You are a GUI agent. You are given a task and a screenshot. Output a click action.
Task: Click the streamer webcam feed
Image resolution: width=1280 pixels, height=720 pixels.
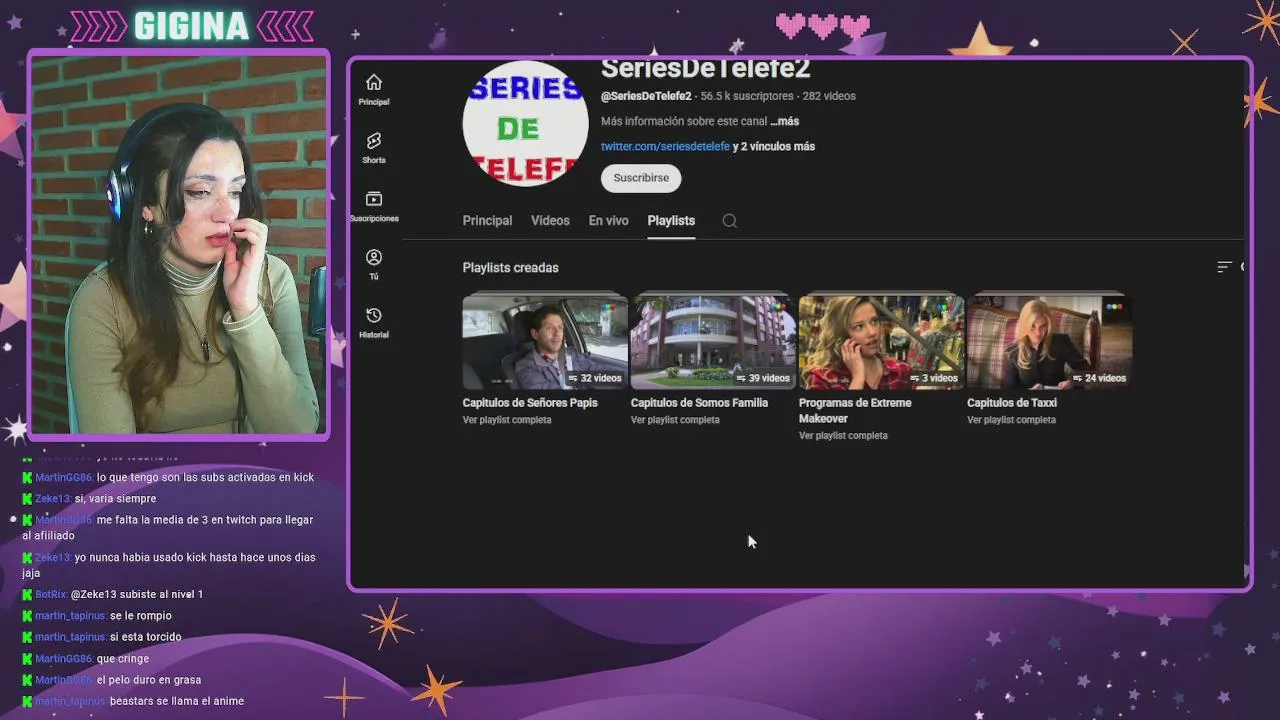coord(179,244)
